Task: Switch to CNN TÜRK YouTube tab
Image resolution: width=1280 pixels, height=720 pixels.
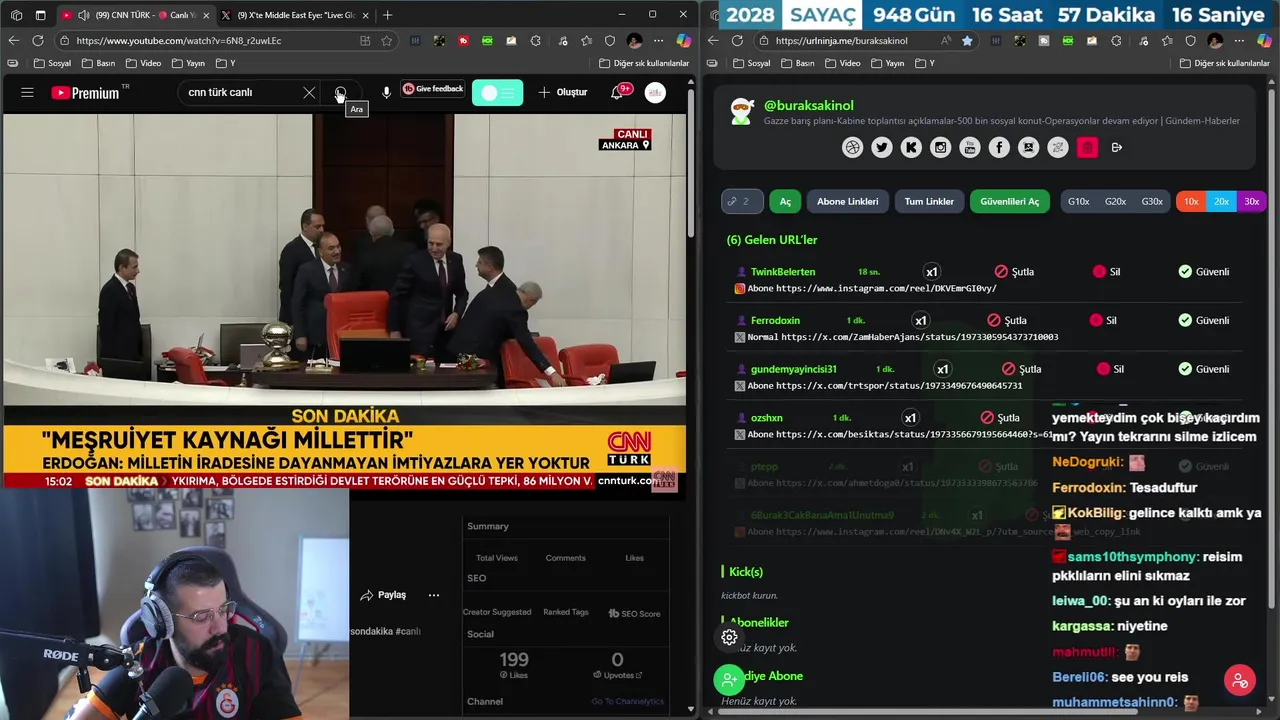Action: tap(135, 15)
